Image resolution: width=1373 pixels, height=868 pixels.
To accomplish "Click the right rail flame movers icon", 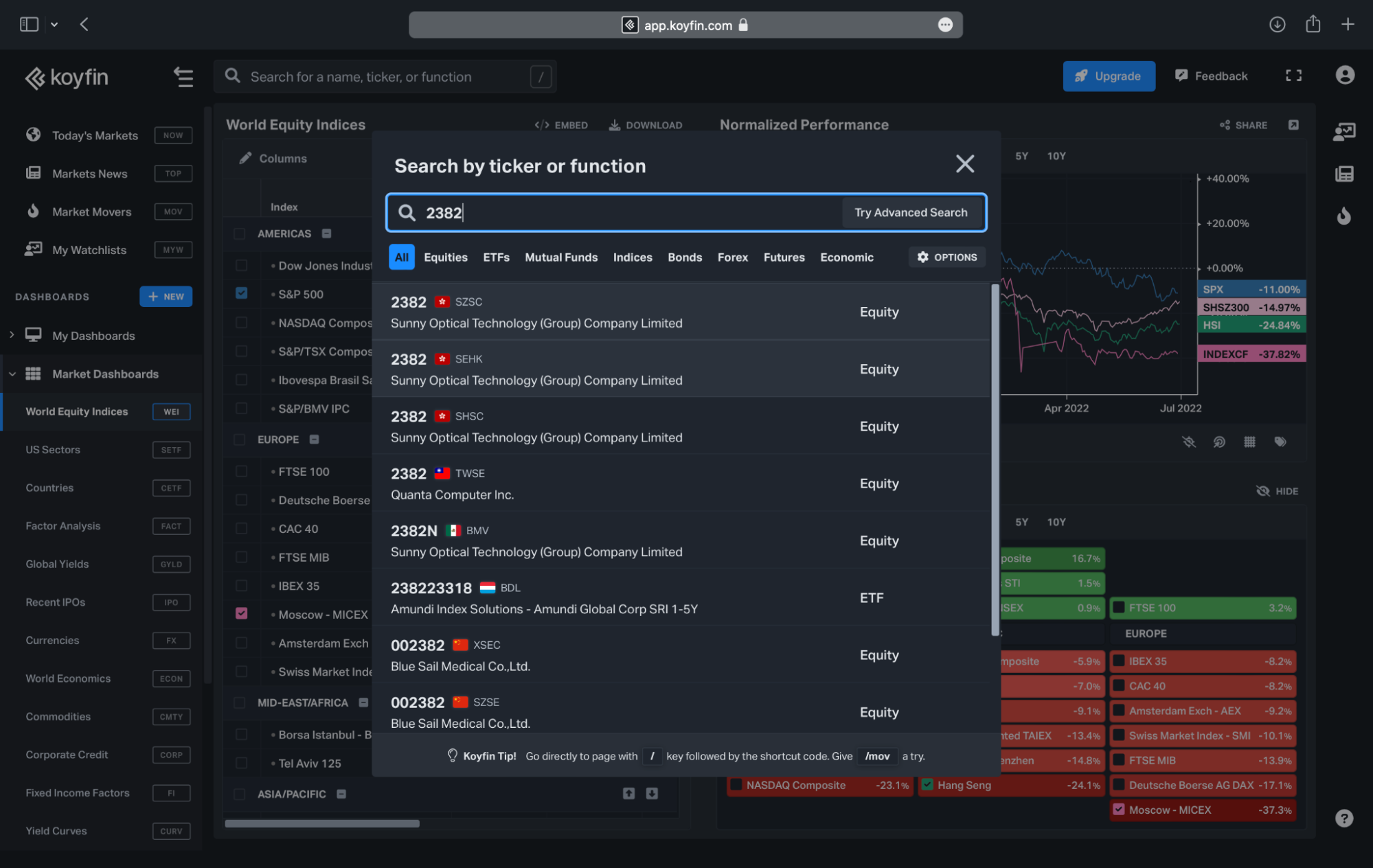I will point(1344,216).
